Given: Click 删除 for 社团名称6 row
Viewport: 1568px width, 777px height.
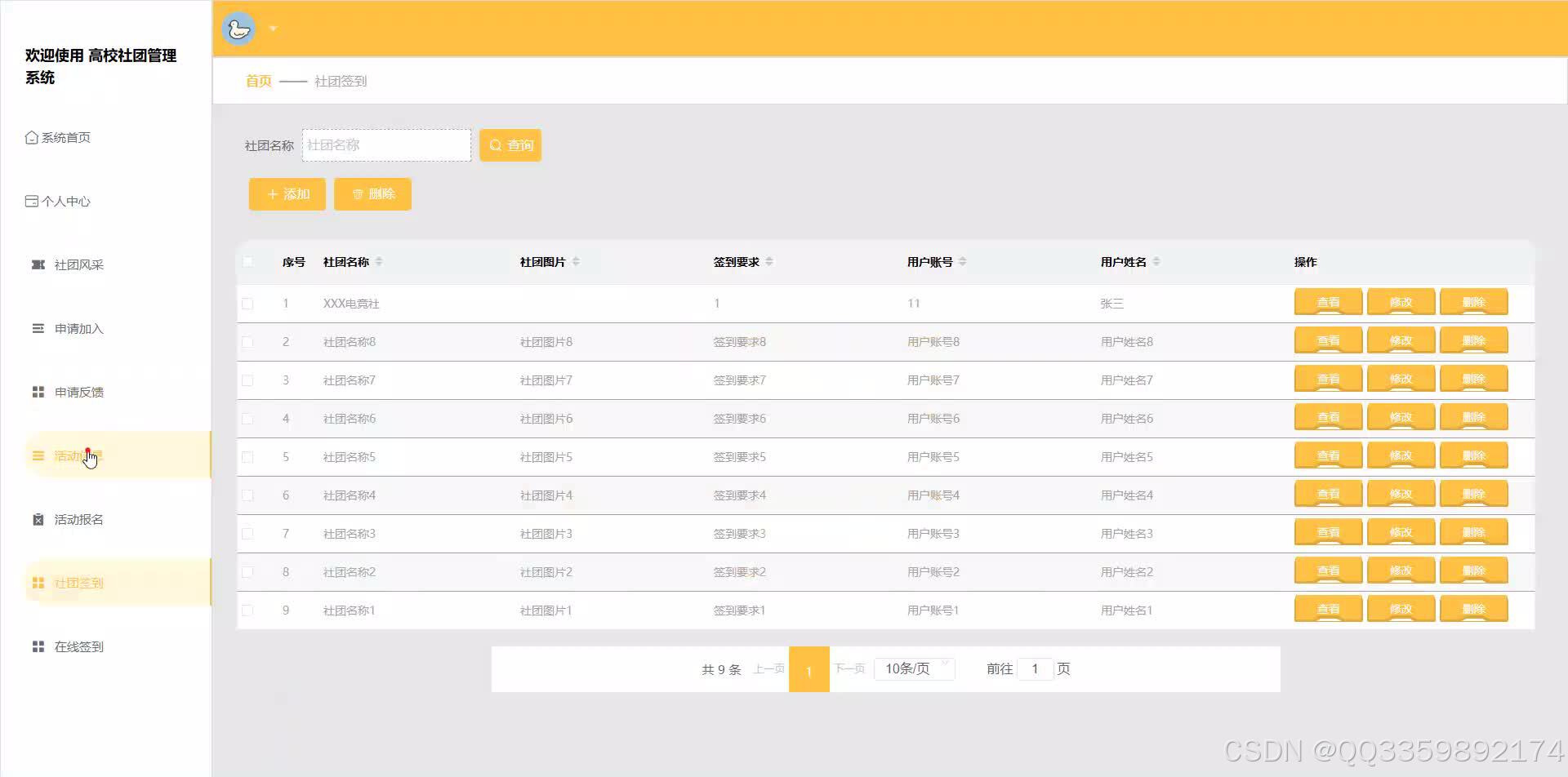Looking at the screenshot, I should click(x=1473, y=417).
